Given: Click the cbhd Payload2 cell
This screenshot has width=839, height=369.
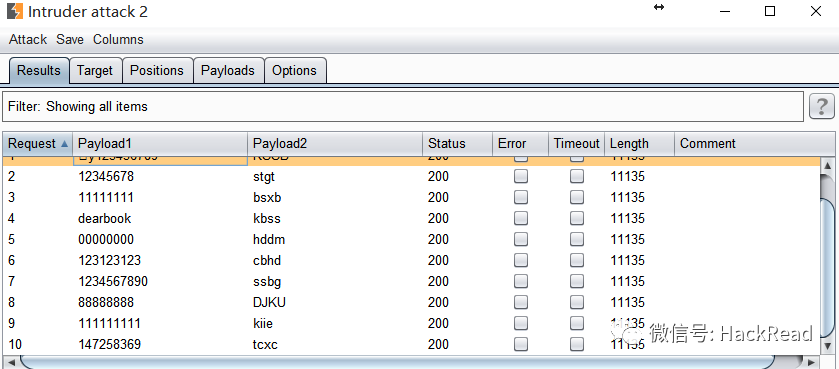Looking at the screenshot, I should [x=335, y=260].
